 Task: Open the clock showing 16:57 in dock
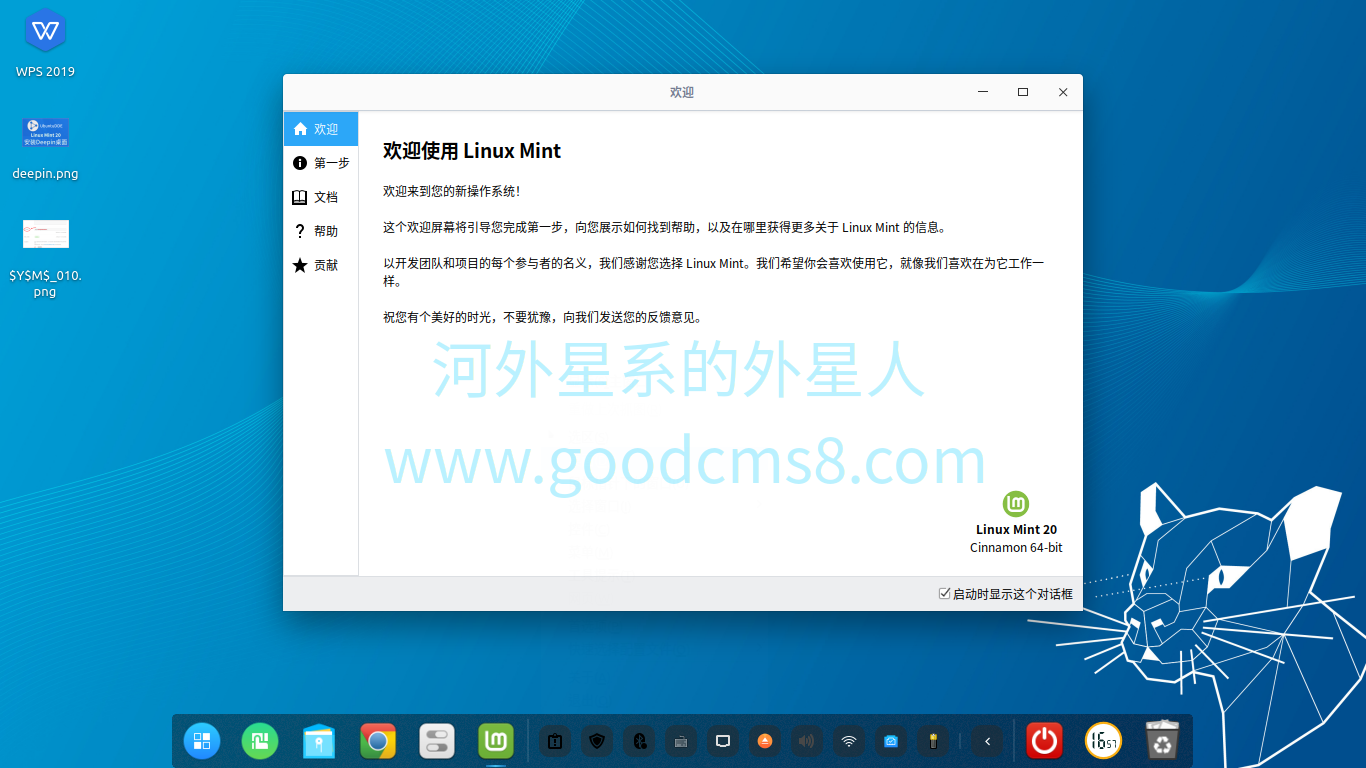[x=1103, y=741]
